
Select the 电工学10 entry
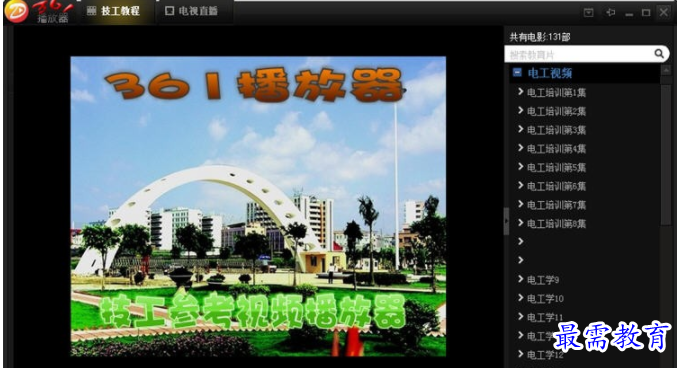click(545, 298)
